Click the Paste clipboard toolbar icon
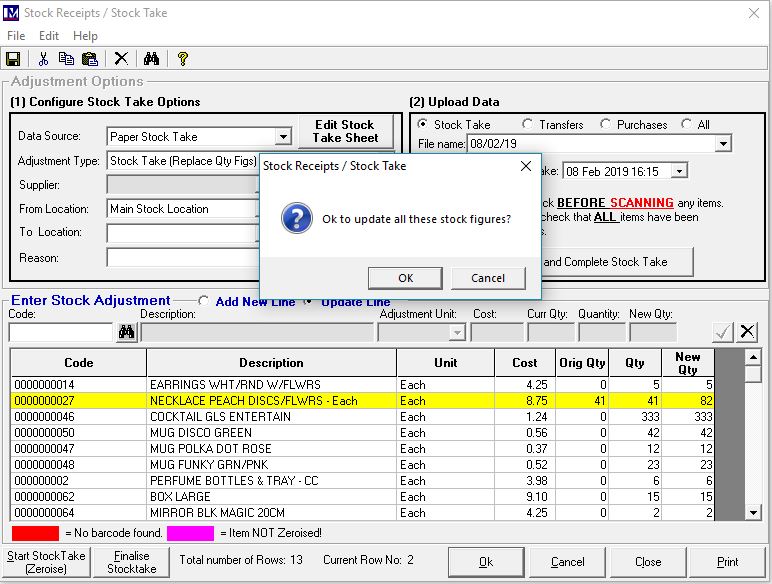Image resolution: width=772 pixels, height=584 pixels. 90,59
